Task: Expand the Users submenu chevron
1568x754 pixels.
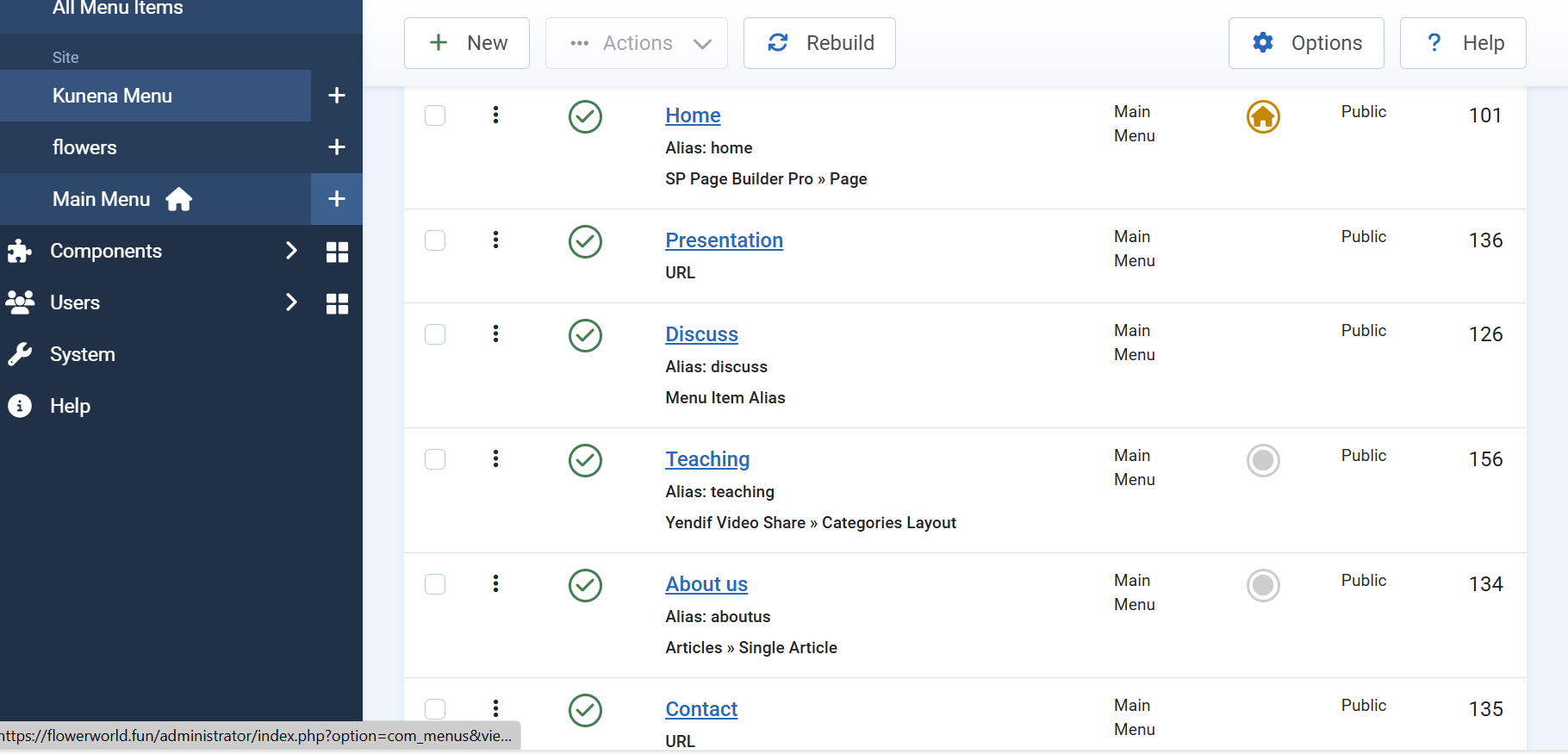Action: (291, 302)
